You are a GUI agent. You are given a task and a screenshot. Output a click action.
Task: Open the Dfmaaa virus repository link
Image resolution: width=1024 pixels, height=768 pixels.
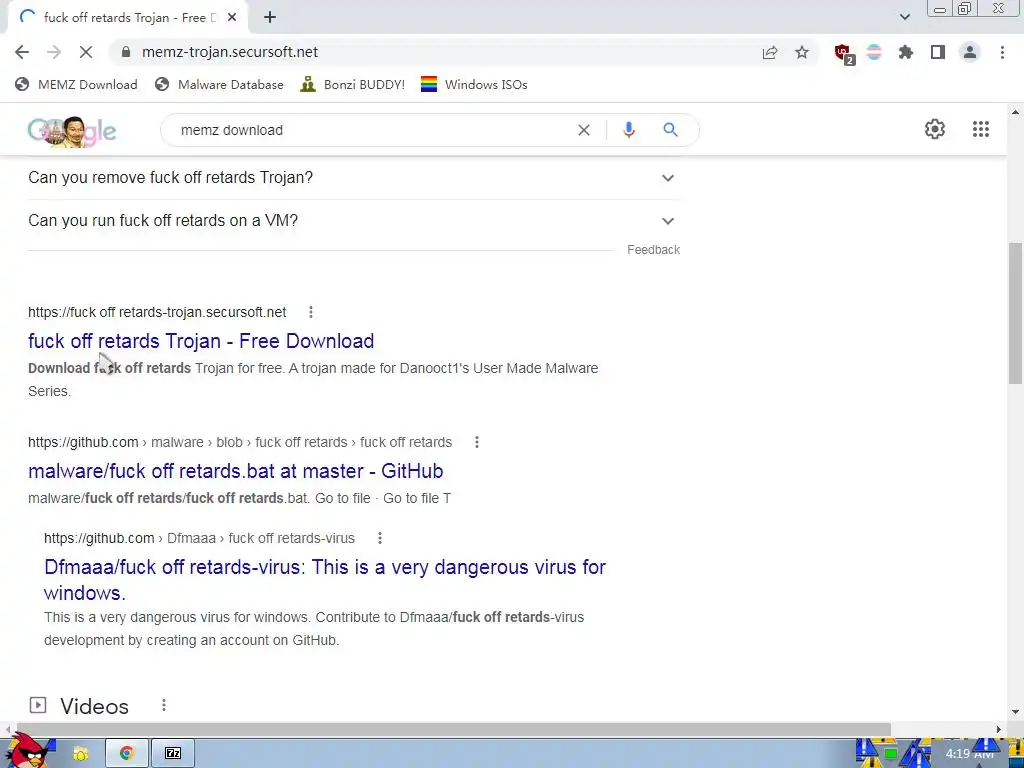325,580
